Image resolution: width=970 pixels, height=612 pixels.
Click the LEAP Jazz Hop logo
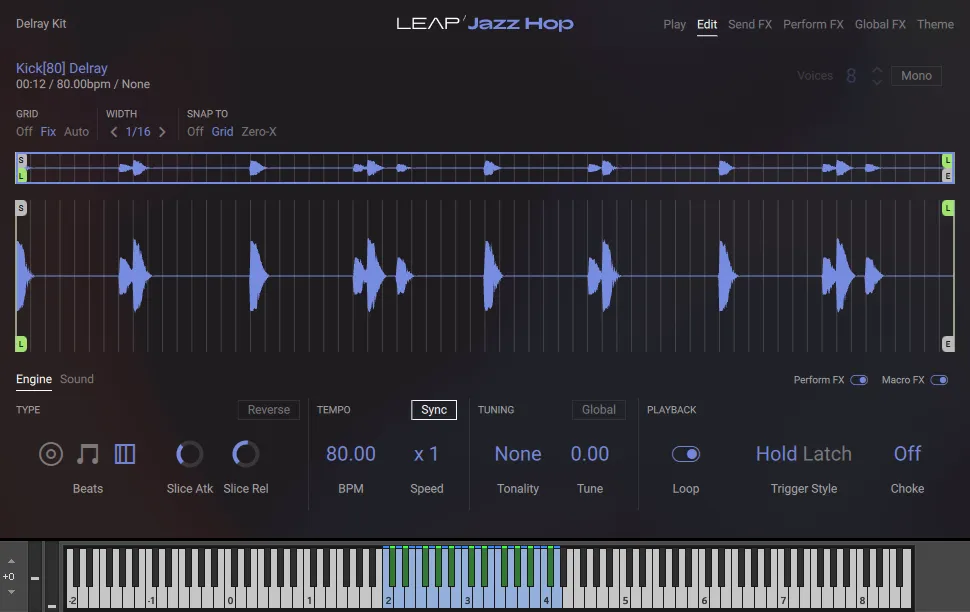click(486, 23)
